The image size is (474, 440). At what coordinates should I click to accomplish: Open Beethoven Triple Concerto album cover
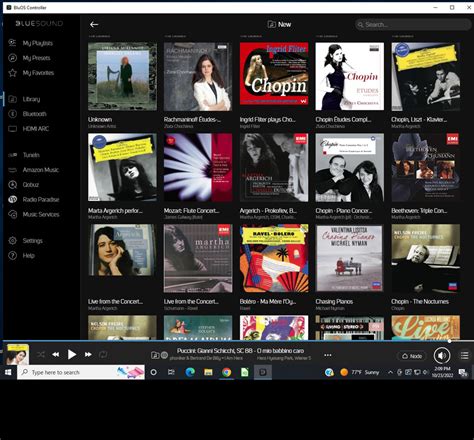(426, 167)
